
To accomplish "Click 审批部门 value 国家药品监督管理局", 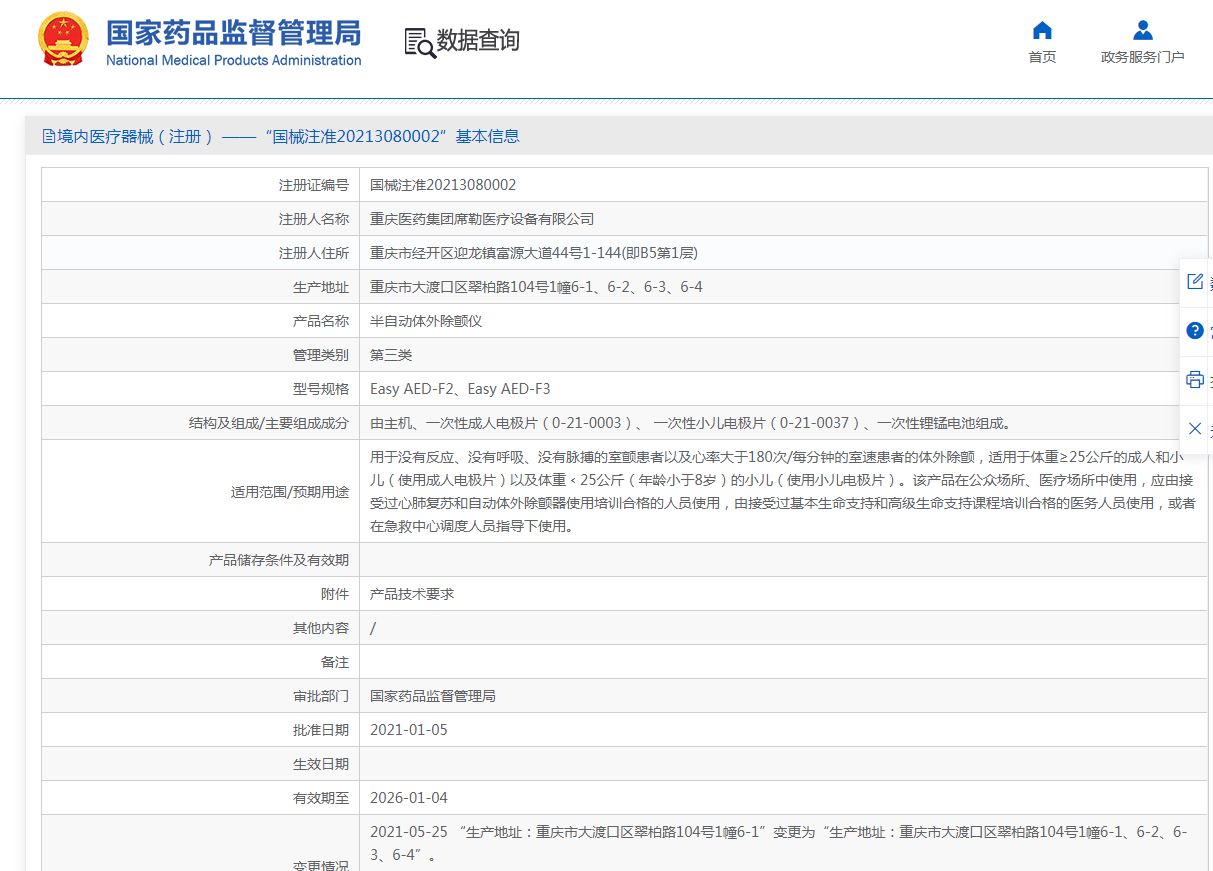I will tap(433, 696).
